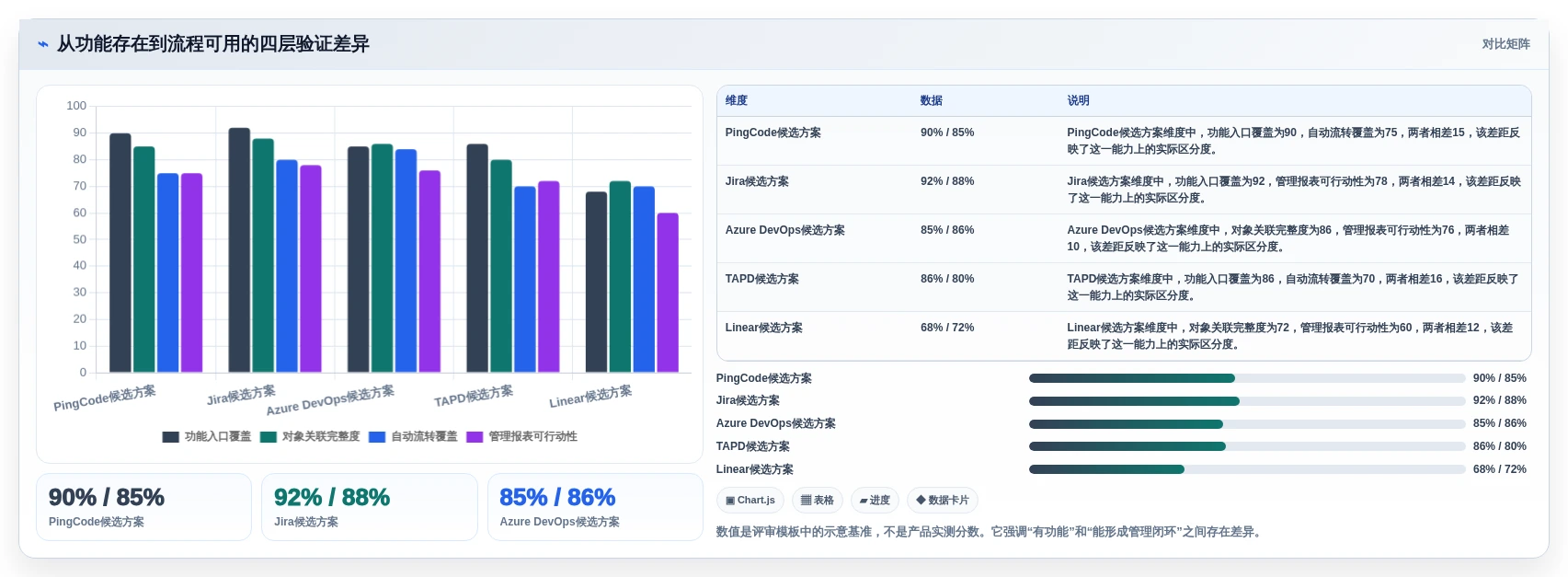This screenshot has height=577, width=1568.
Task: Click the 85% / 86% value beside Azure progress bar
Action: [x=1500, y=424]
